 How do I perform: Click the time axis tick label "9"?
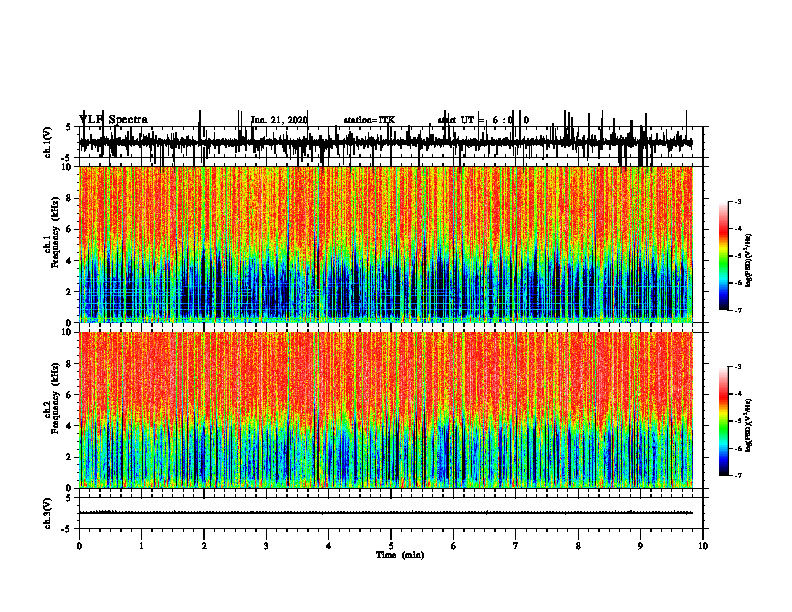(640, 546)
